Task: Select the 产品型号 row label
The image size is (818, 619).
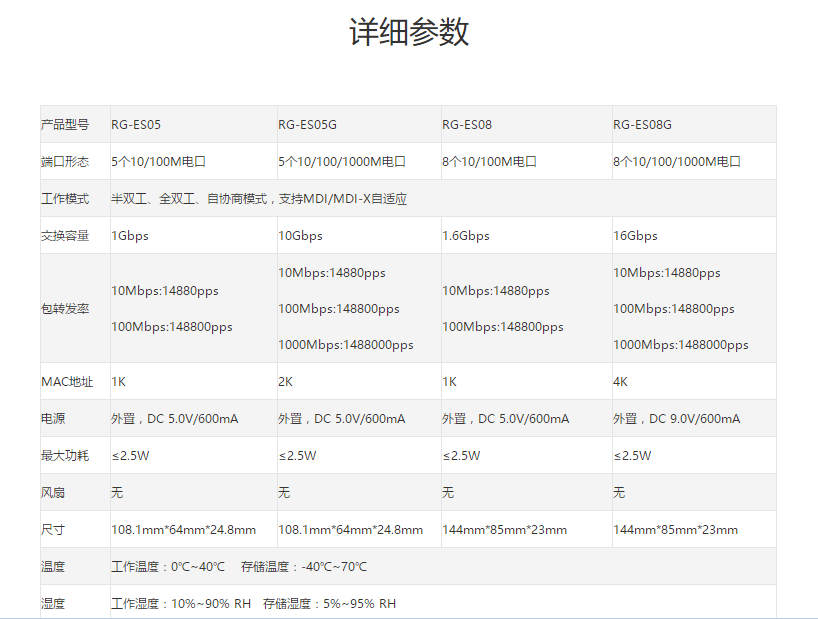Action: 65,125
